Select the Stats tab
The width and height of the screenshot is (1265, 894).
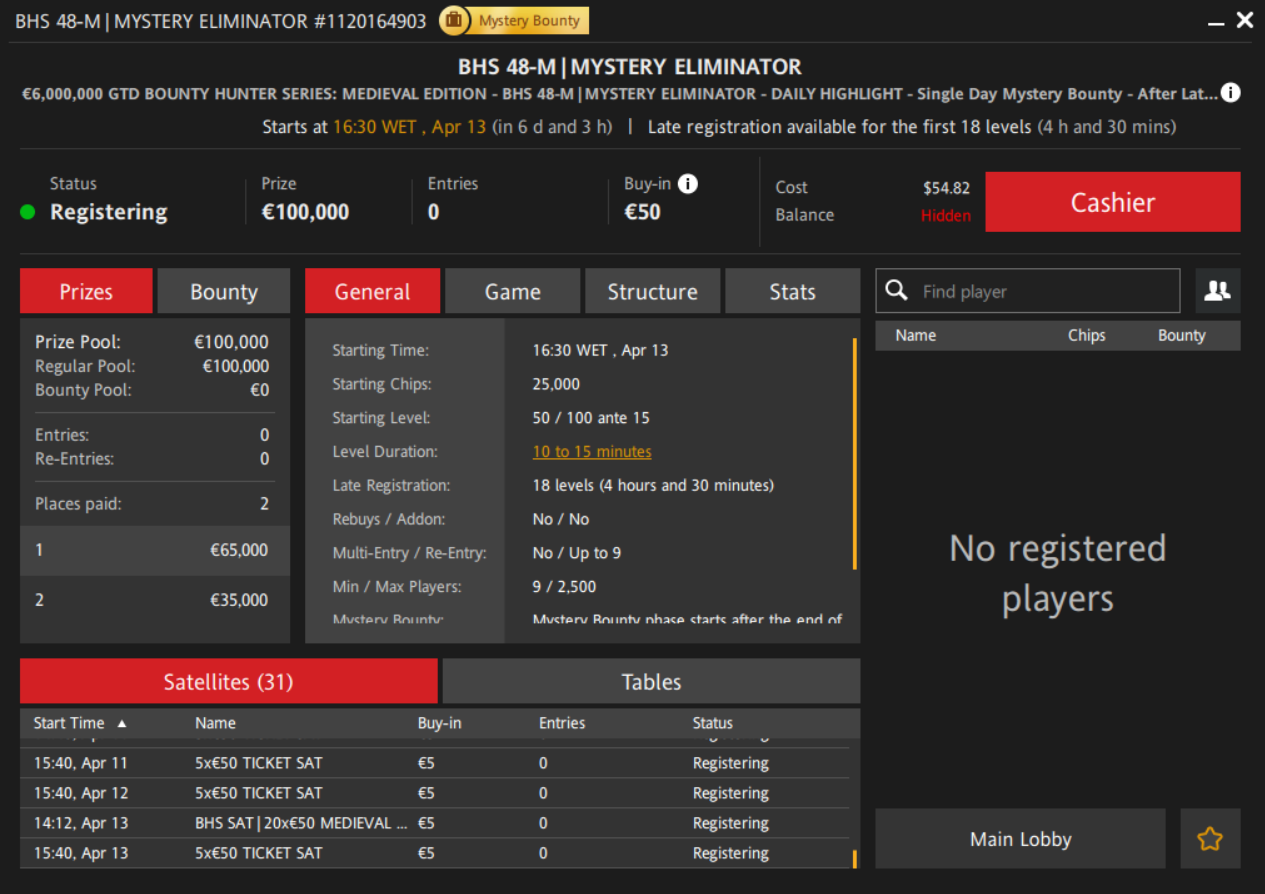click(x=792, y=292)
